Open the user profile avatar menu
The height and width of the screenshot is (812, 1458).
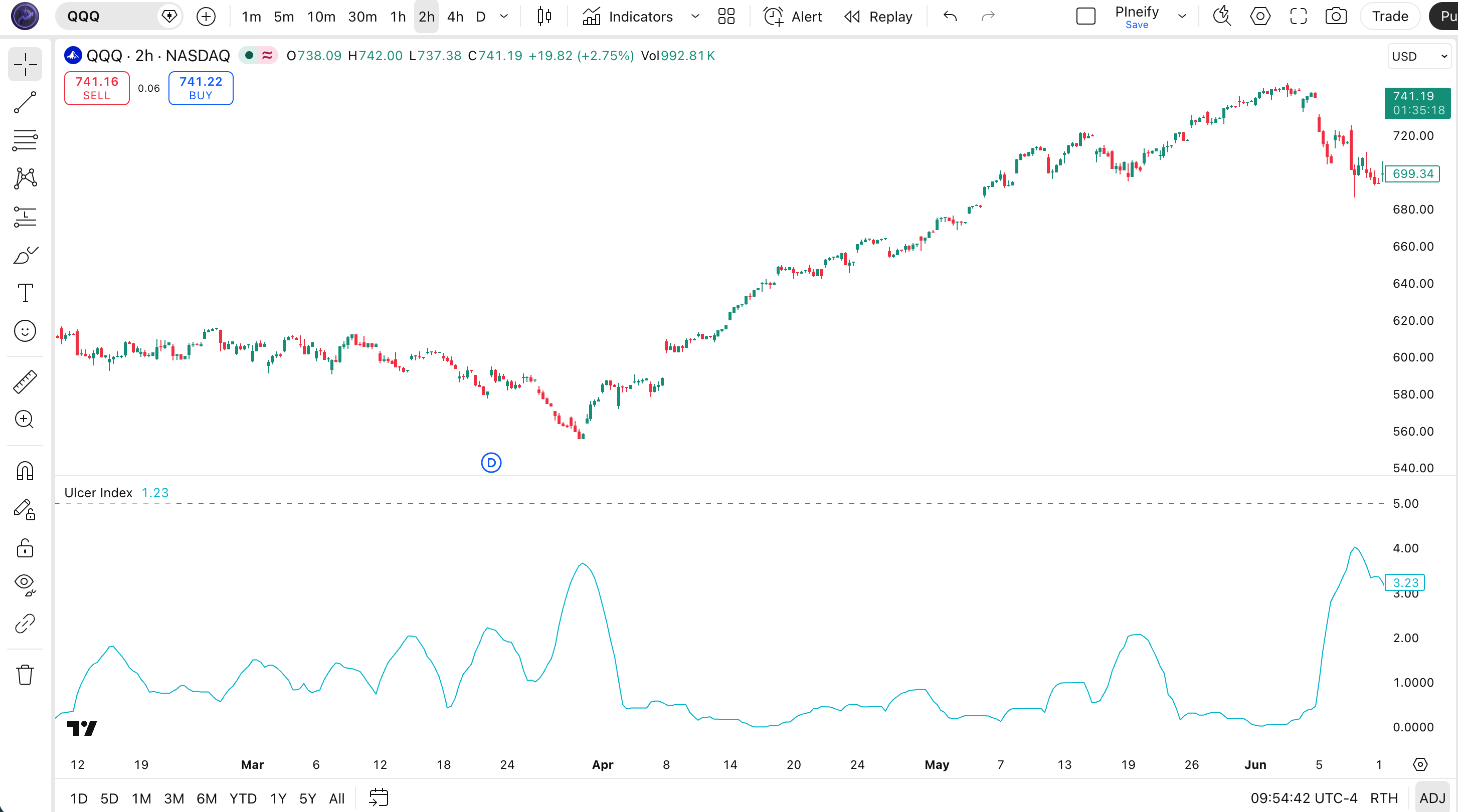tap(25, 17)
